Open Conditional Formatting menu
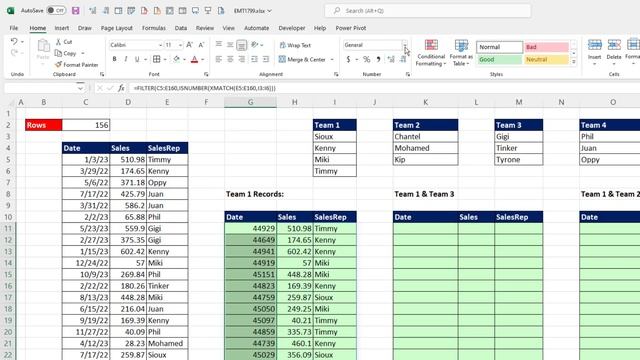The image size is (640, 360). pos(431,53)
